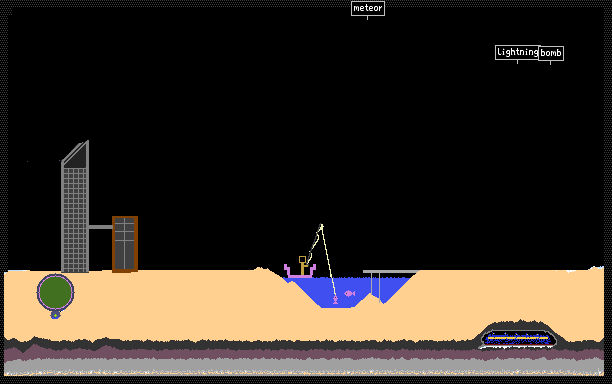Screen dimensions: 612x384
Task: Select the fisherman figure in the boat
Action: point(303,265)
